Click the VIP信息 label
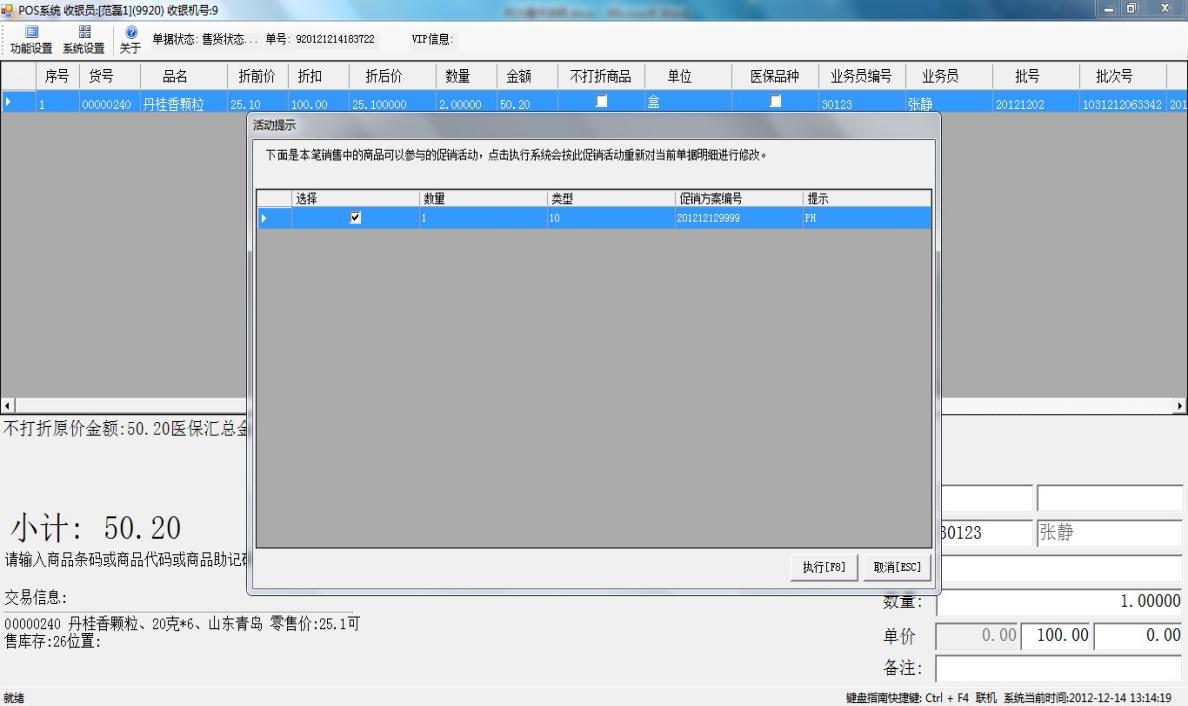 coord(432,39)
